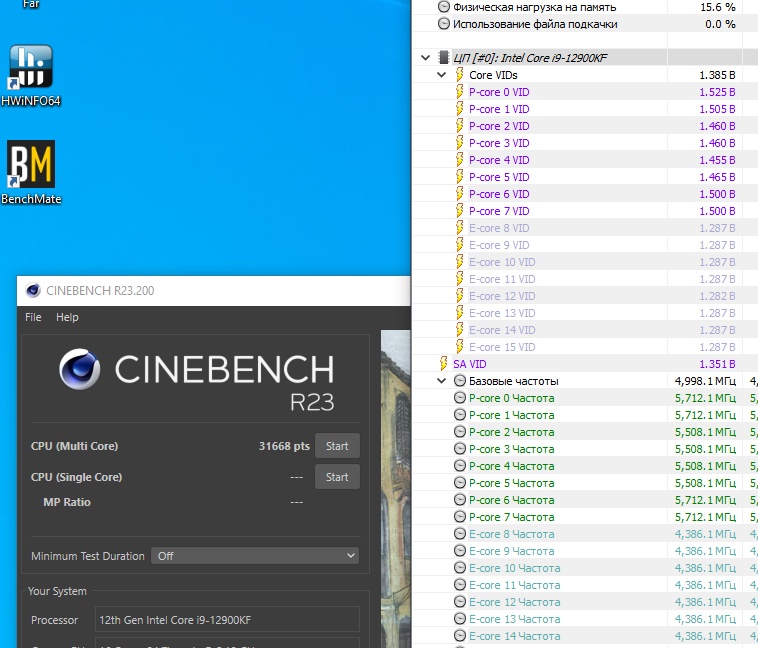Click the clock icon for P-core 3 Частота
This screenshot has height=648, width=758.
point(460,449)
